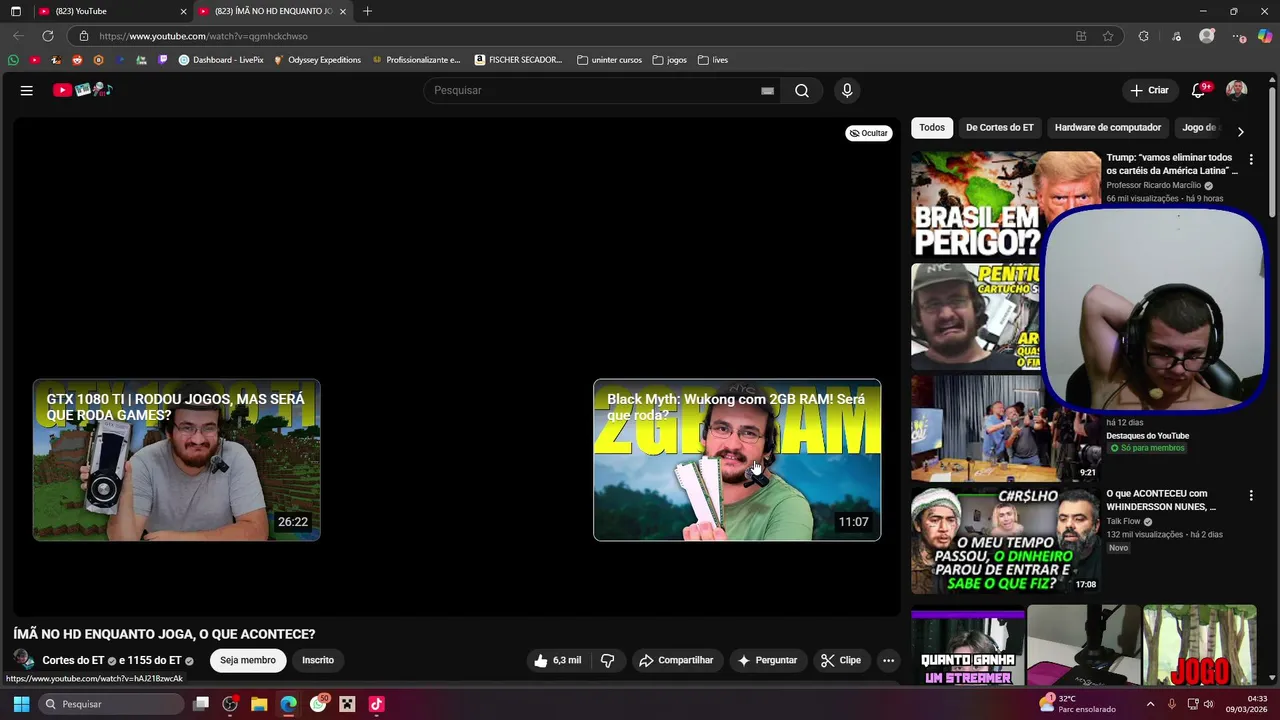This screenshot has height=720, width=1280.
Task: Open WhatsApp bookmark icon
Action: click(13, 60)
